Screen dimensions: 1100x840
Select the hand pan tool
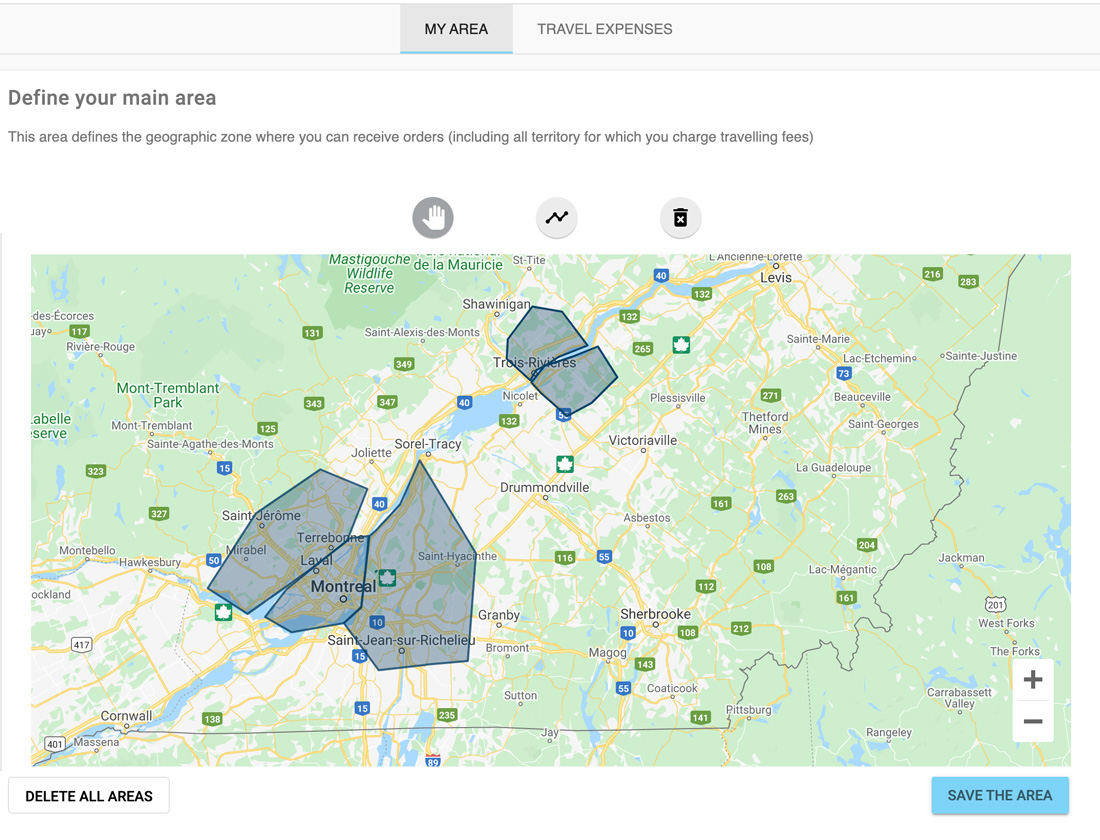[x=433, y=217]
